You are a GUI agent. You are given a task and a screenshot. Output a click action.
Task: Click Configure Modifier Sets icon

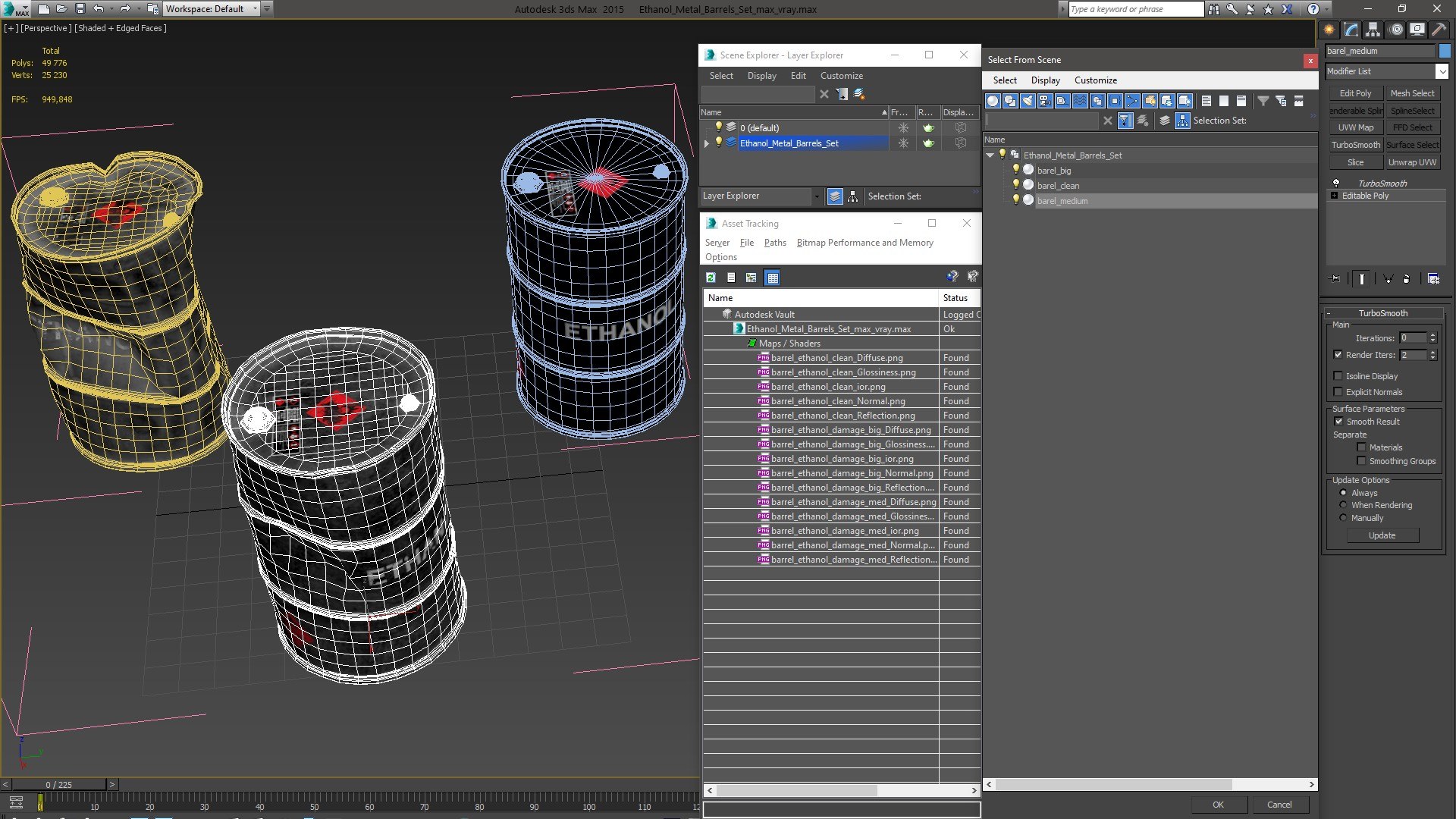(x=1433, y=279)
